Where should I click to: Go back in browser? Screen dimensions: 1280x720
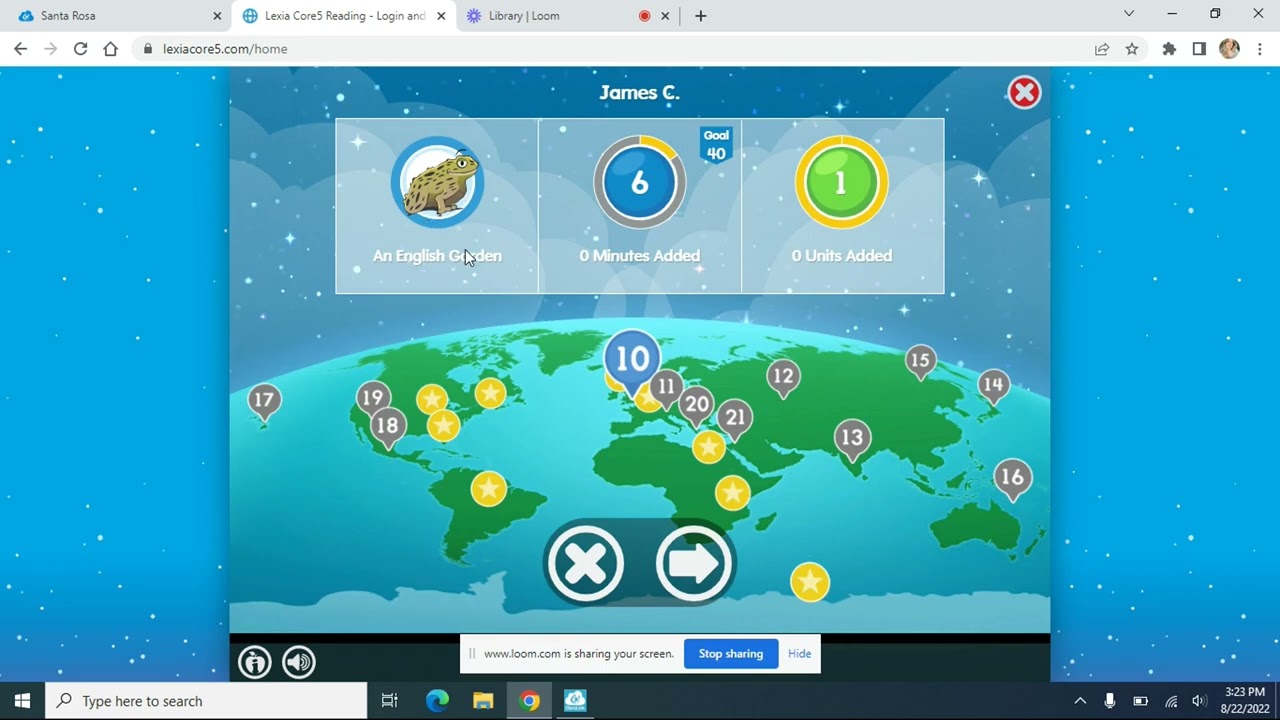(x=21, y=49)
